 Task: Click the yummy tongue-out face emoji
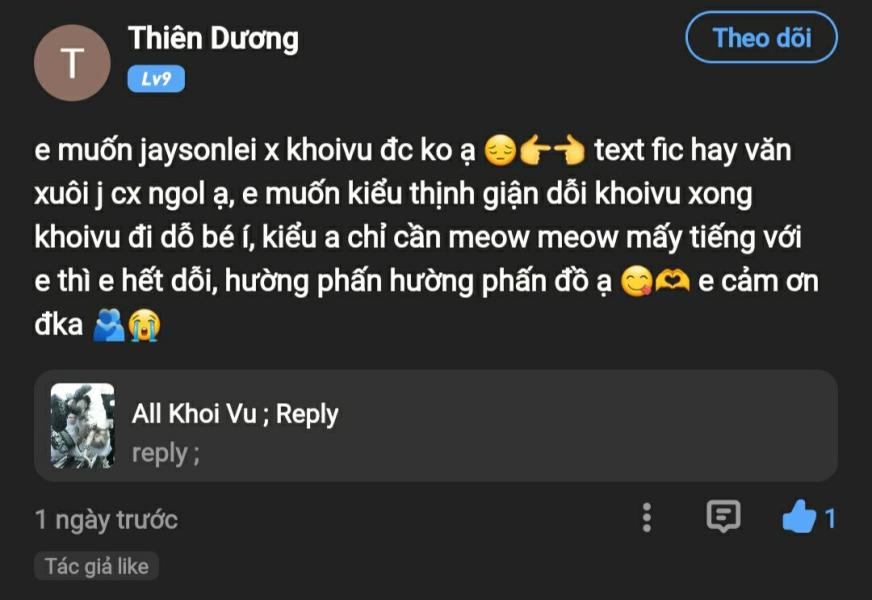[x=636, y=281]
